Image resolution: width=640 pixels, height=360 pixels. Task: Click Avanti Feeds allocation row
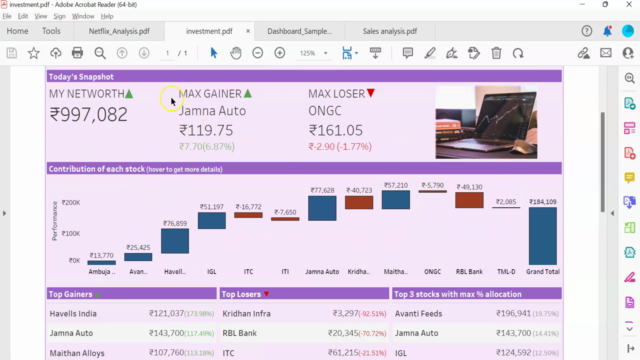click(x=477, y=313)
